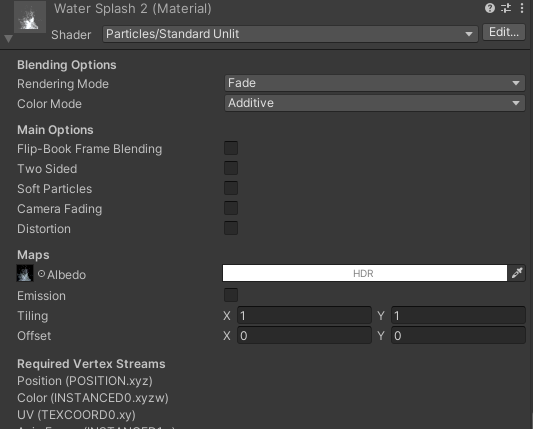The height and width of the screenshot is (429, 533).
Task: Click the UV (TEXCOORD0.xy) stream text
Action: pyautogui.click(x=76, y=415)
